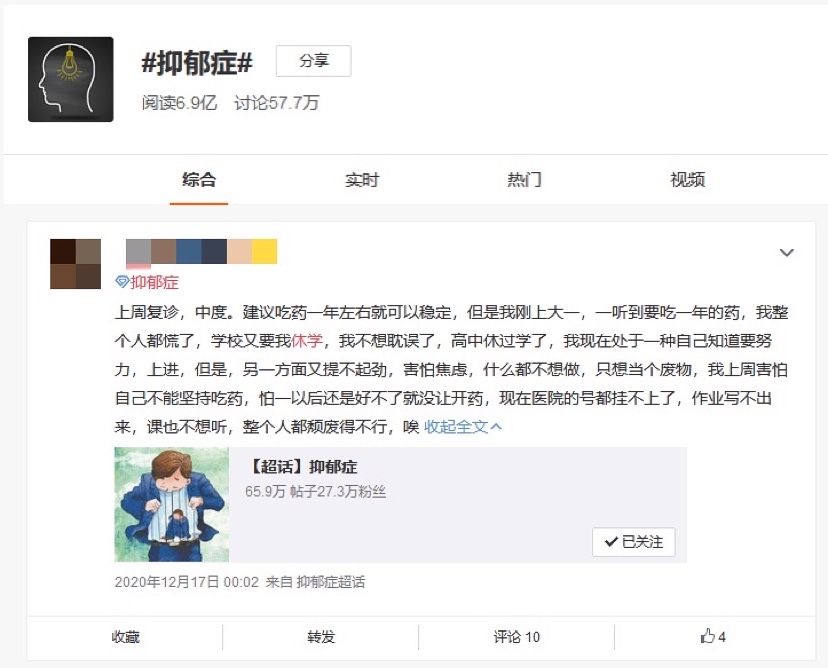
Task: Click the 抑郁症 topic head avatar icon
Action: [x=71, y=79]
